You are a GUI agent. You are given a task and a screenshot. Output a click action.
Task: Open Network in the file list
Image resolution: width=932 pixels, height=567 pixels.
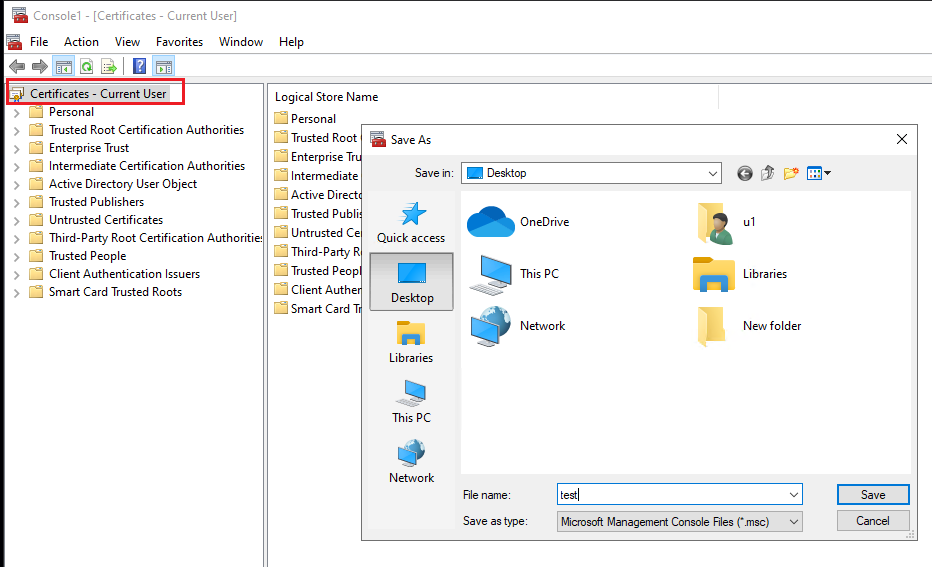click(x=517, y=326)
